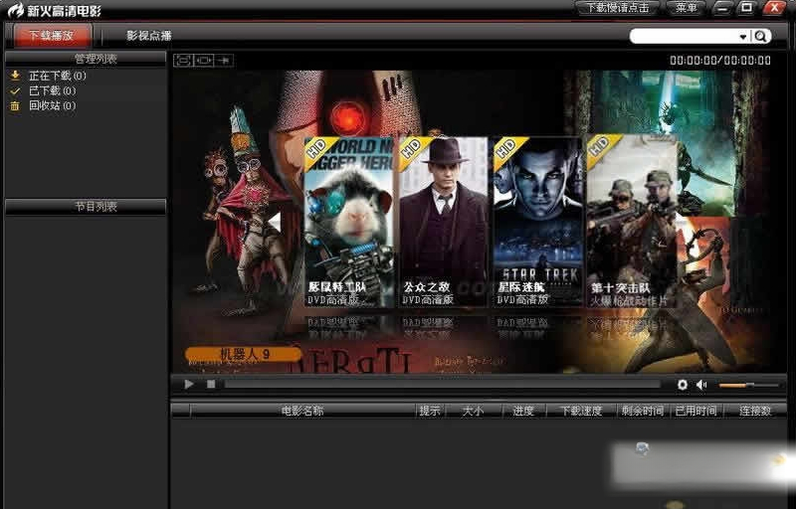Sort by 下载速度 column
796x509 pixels.
point(581,411)
